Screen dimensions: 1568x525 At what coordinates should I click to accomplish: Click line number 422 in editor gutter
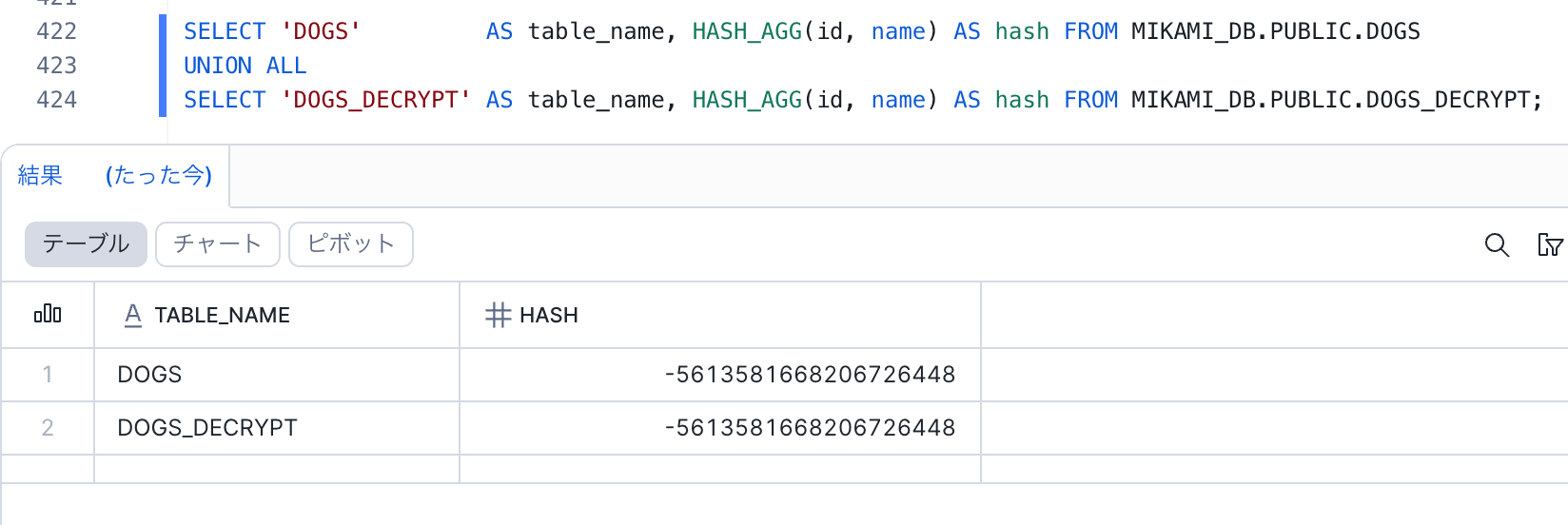click(x=56, y=31)
